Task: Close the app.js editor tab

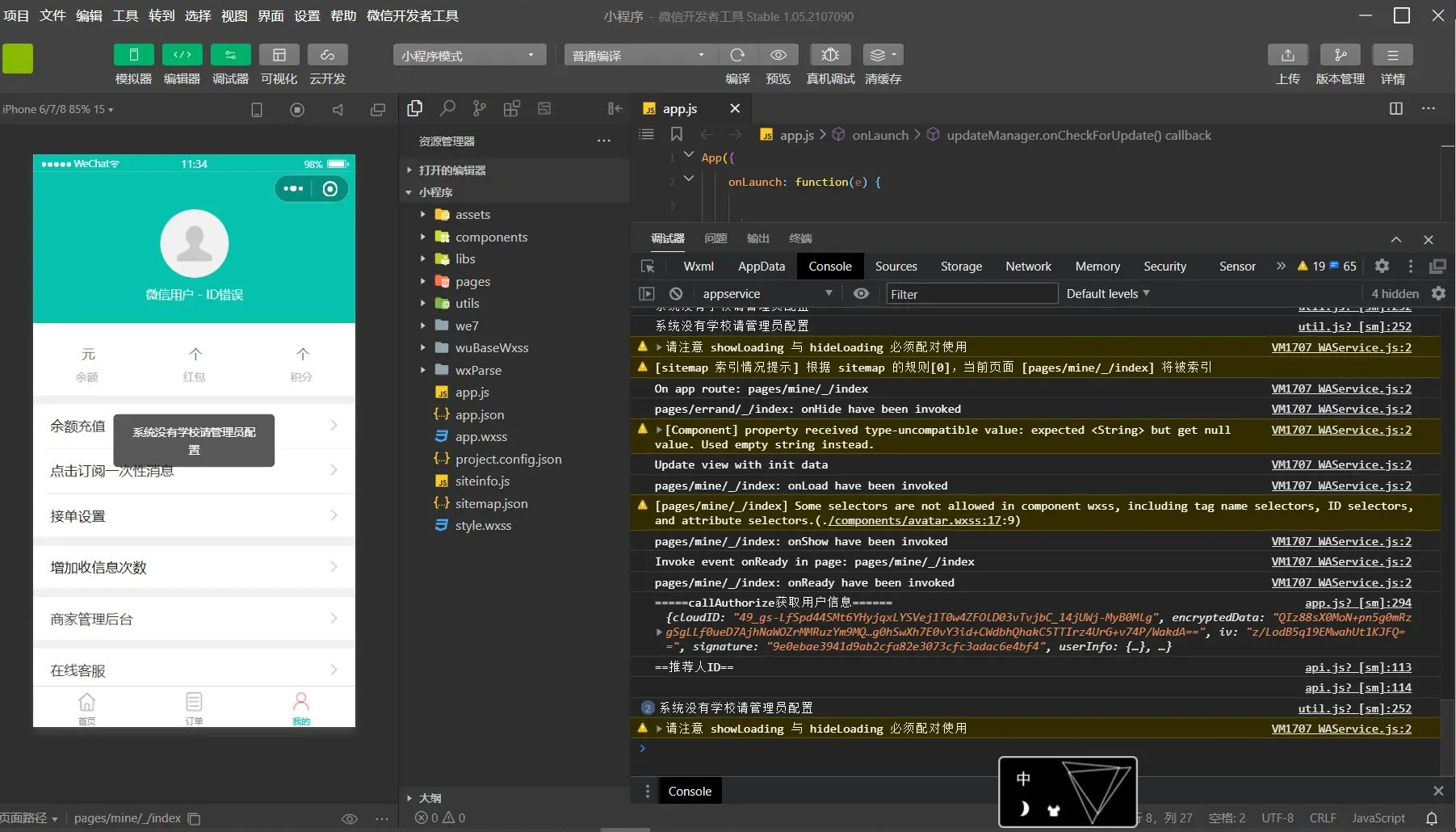Action: (735, 108)
